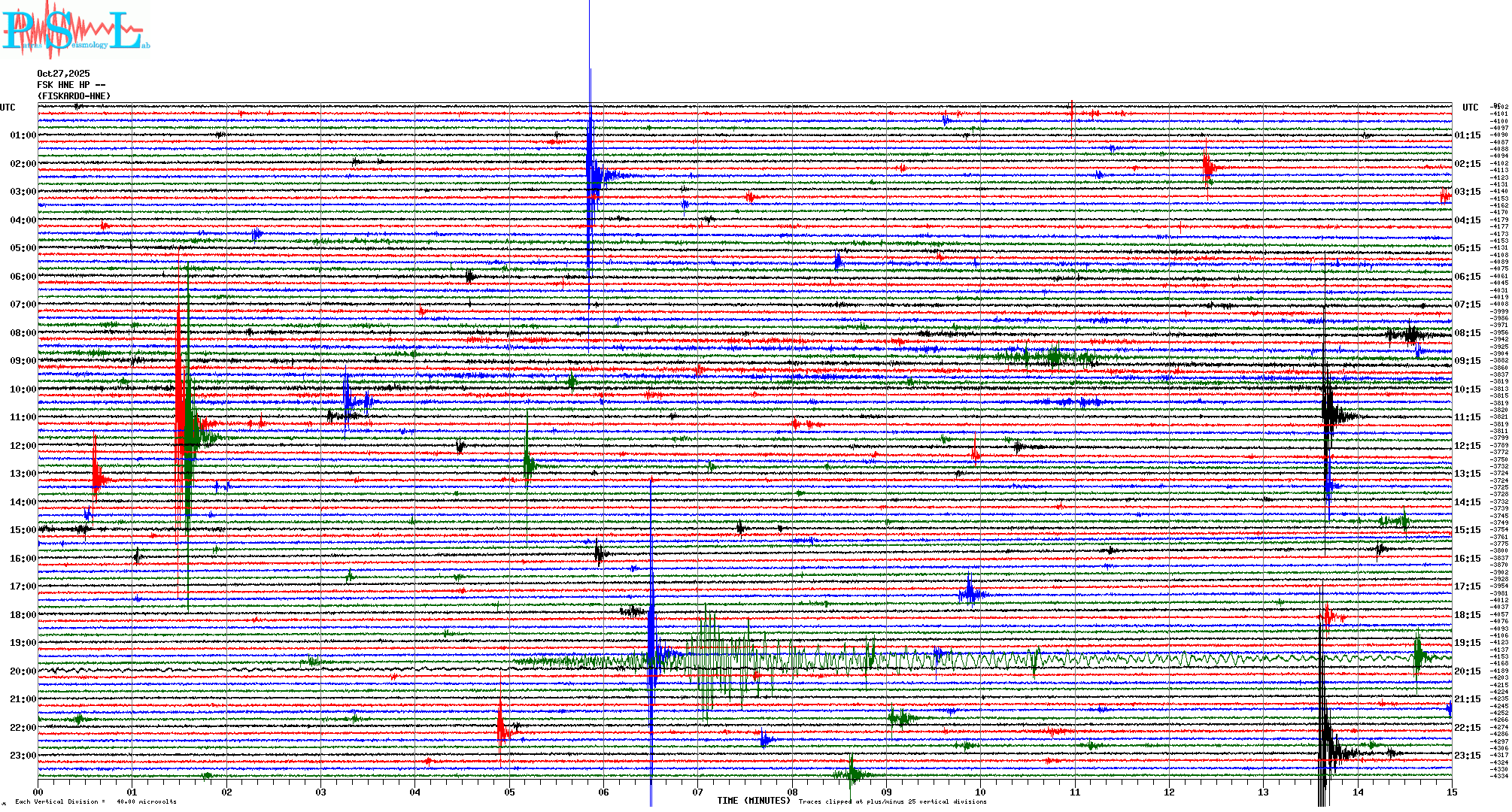Click the Each Vertical Division scale note
Viewport: 1512px width, 812px height.
pos(96,801)
